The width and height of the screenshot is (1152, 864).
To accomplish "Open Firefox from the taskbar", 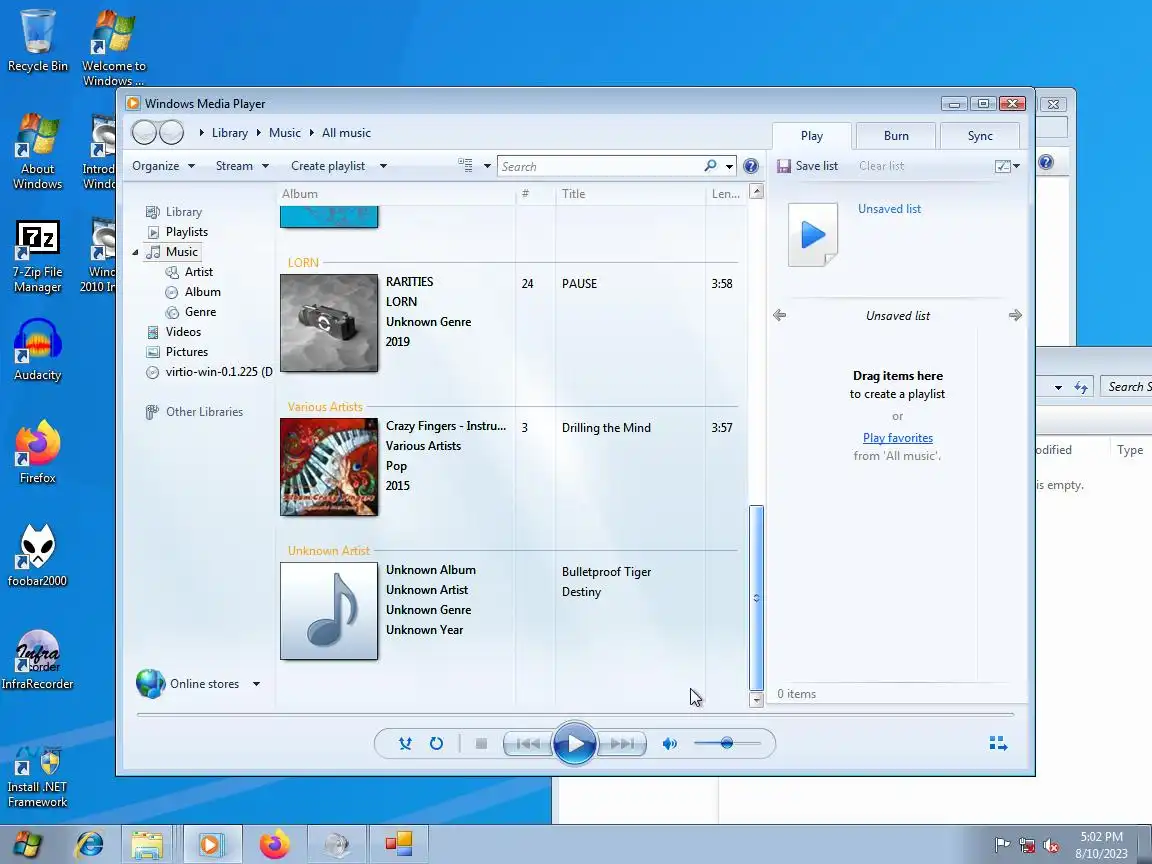I will [274, 844].
